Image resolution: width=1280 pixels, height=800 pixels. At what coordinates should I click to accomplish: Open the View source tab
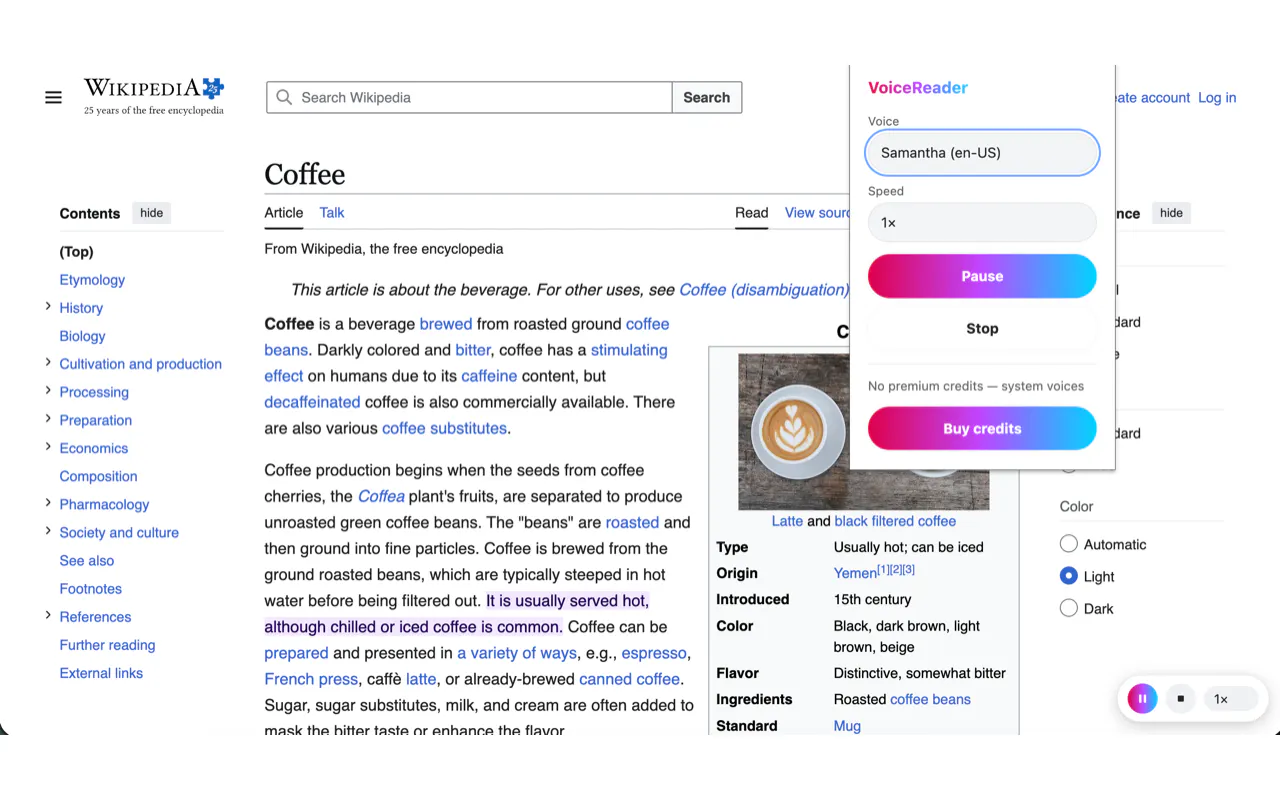[817, 212]
